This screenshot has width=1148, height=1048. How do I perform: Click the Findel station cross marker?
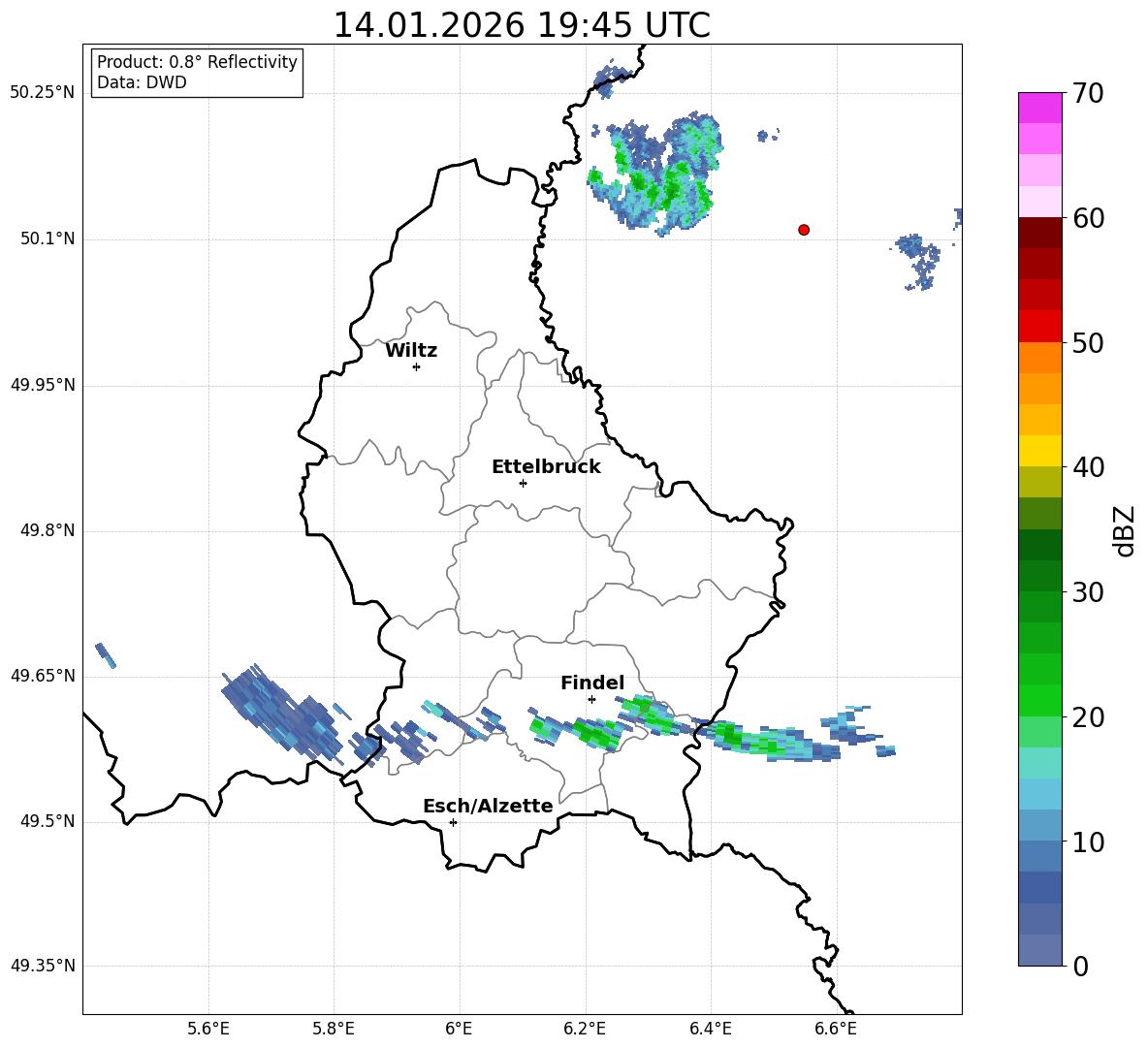(591, 700)
